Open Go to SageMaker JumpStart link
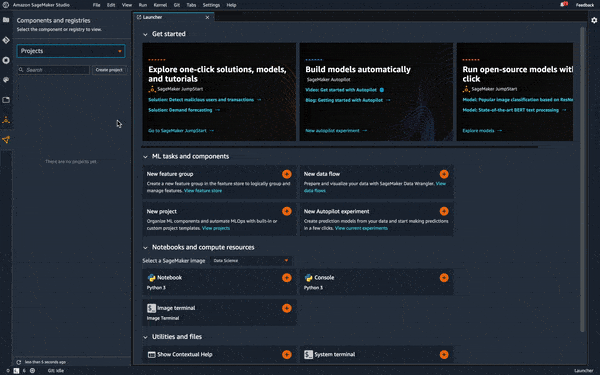 point(181,131)
